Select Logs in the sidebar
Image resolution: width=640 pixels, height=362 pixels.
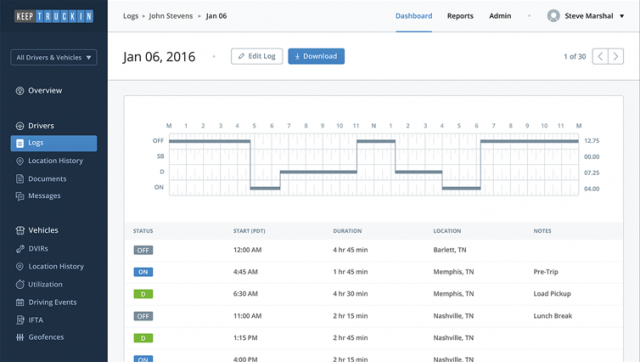[x=54, y=143]
